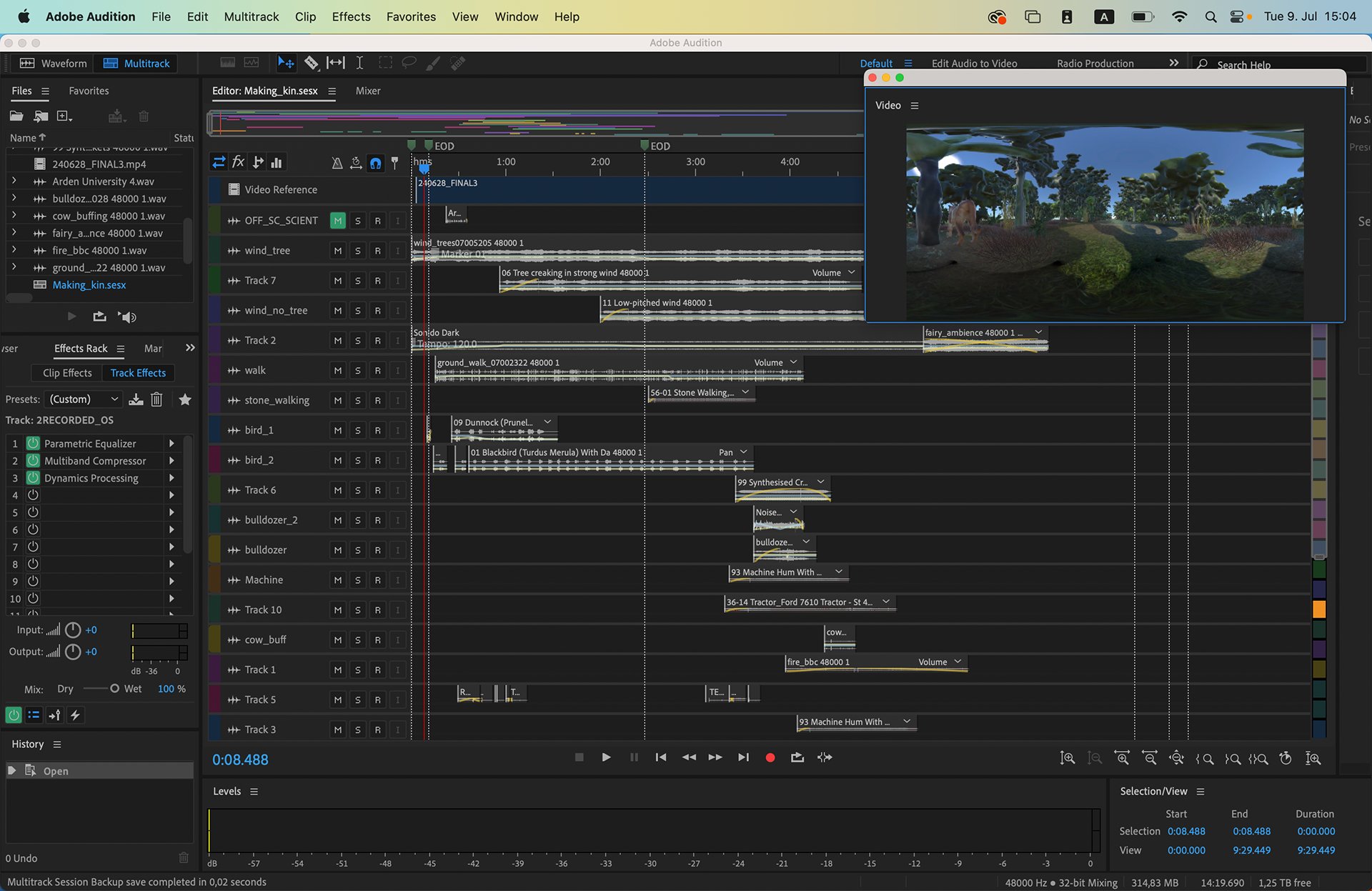Show the track Sends view icon
Image resolution: width=1372 pixels, height=891 pixels.
[x=258, y=162]
